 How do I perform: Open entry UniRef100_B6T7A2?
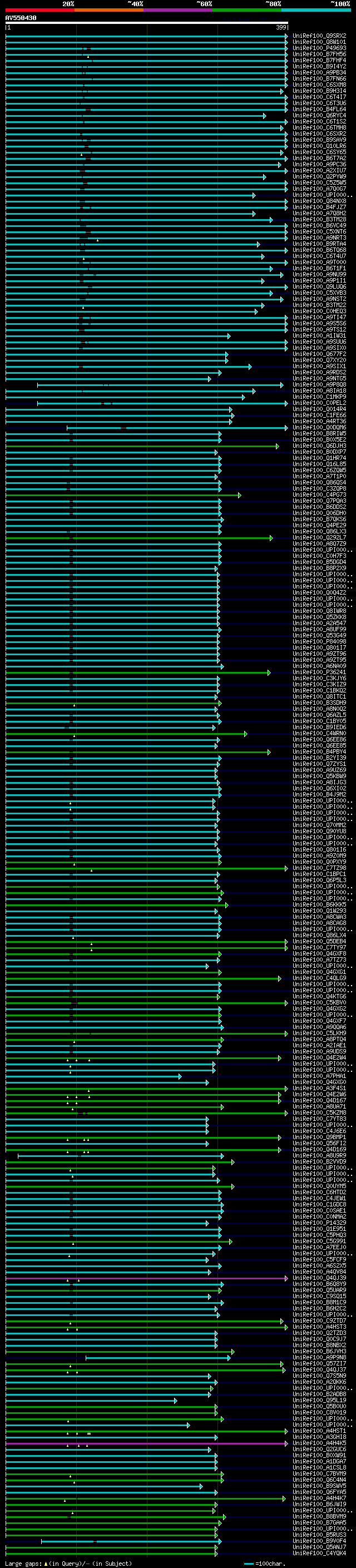pyautogui.click(x=319, y=159)
